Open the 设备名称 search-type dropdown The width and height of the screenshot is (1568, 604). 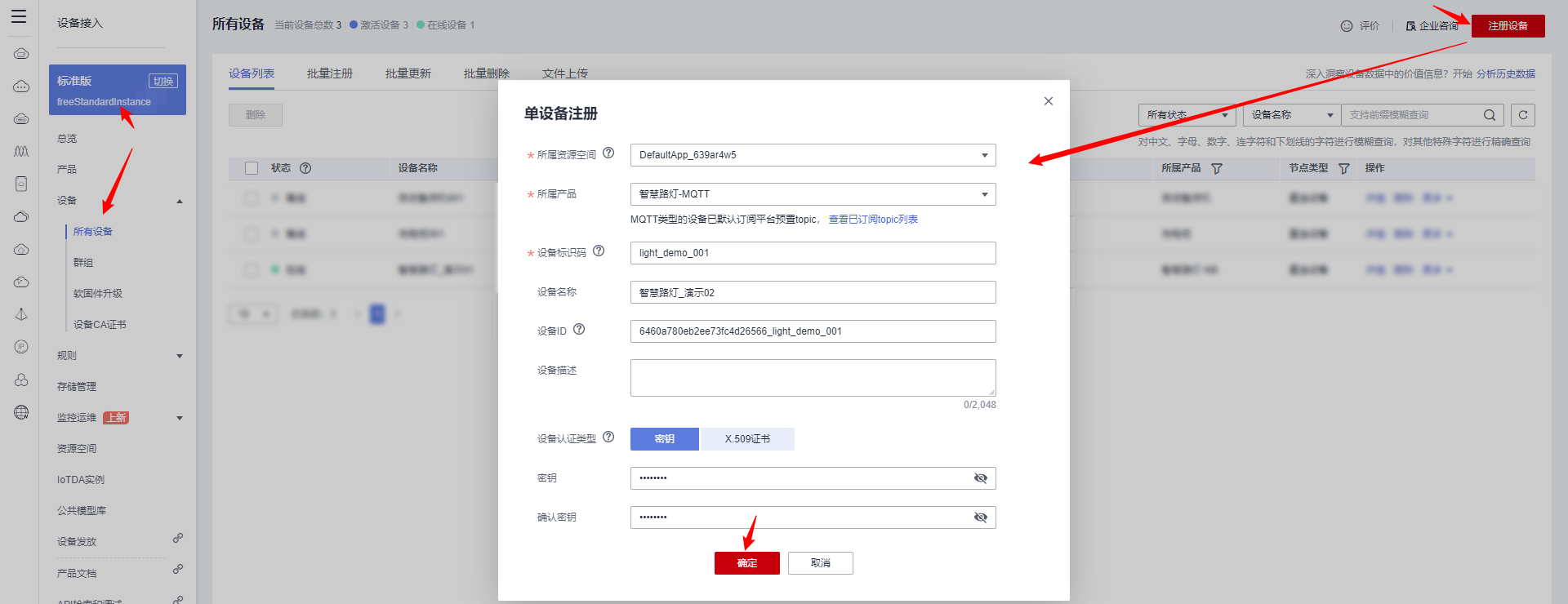tap(1292, 115)
